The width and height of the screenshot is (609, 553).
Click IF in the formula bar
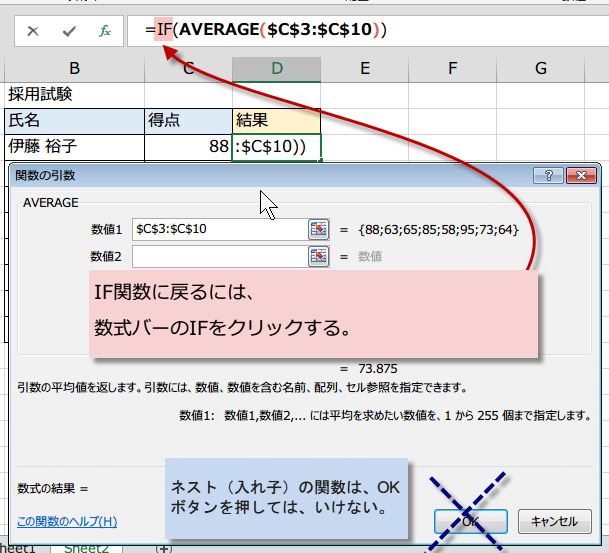tap(165, 31)
